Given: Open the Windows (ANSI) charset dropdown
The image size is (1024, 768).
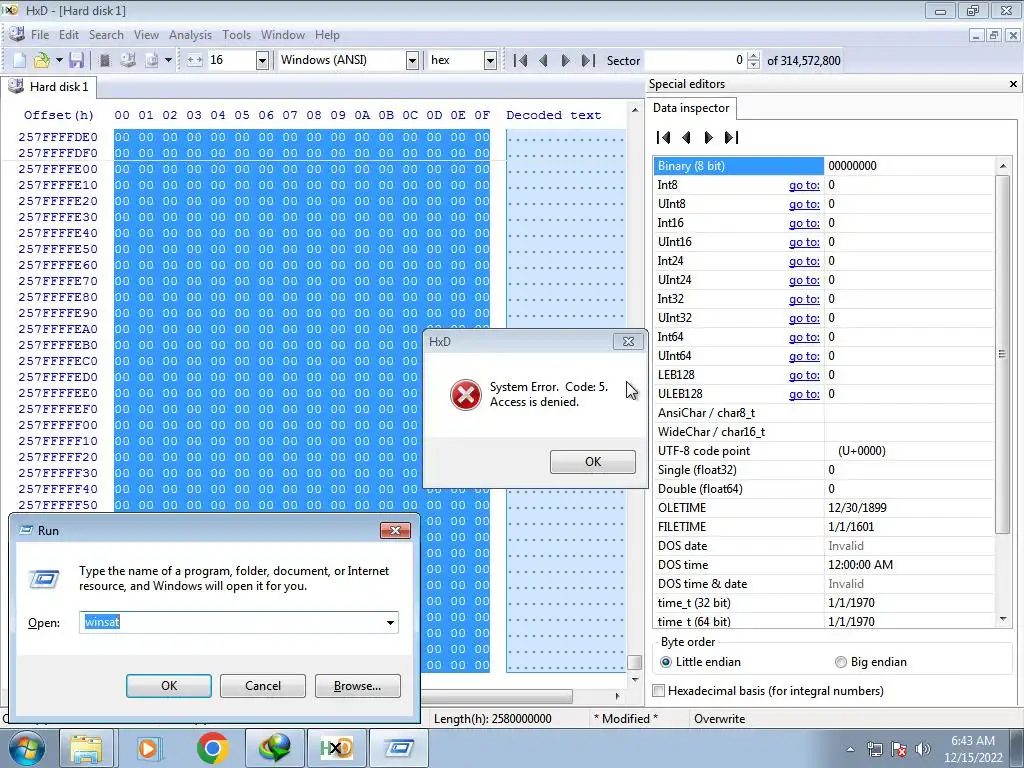Looking at the screenshot, I should (412, 61).
